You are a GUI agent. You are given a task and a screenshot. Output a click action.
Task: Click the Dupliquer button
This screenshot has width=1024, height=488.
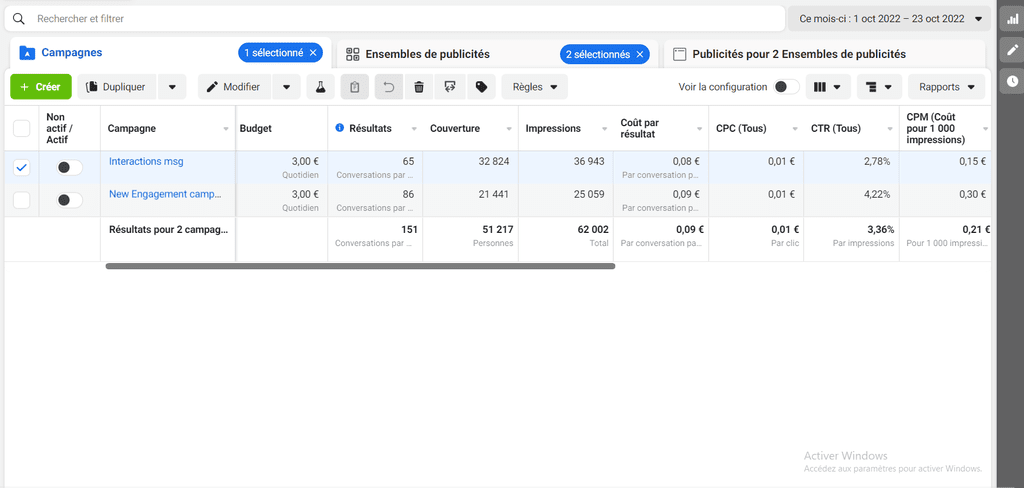[118, 87]
